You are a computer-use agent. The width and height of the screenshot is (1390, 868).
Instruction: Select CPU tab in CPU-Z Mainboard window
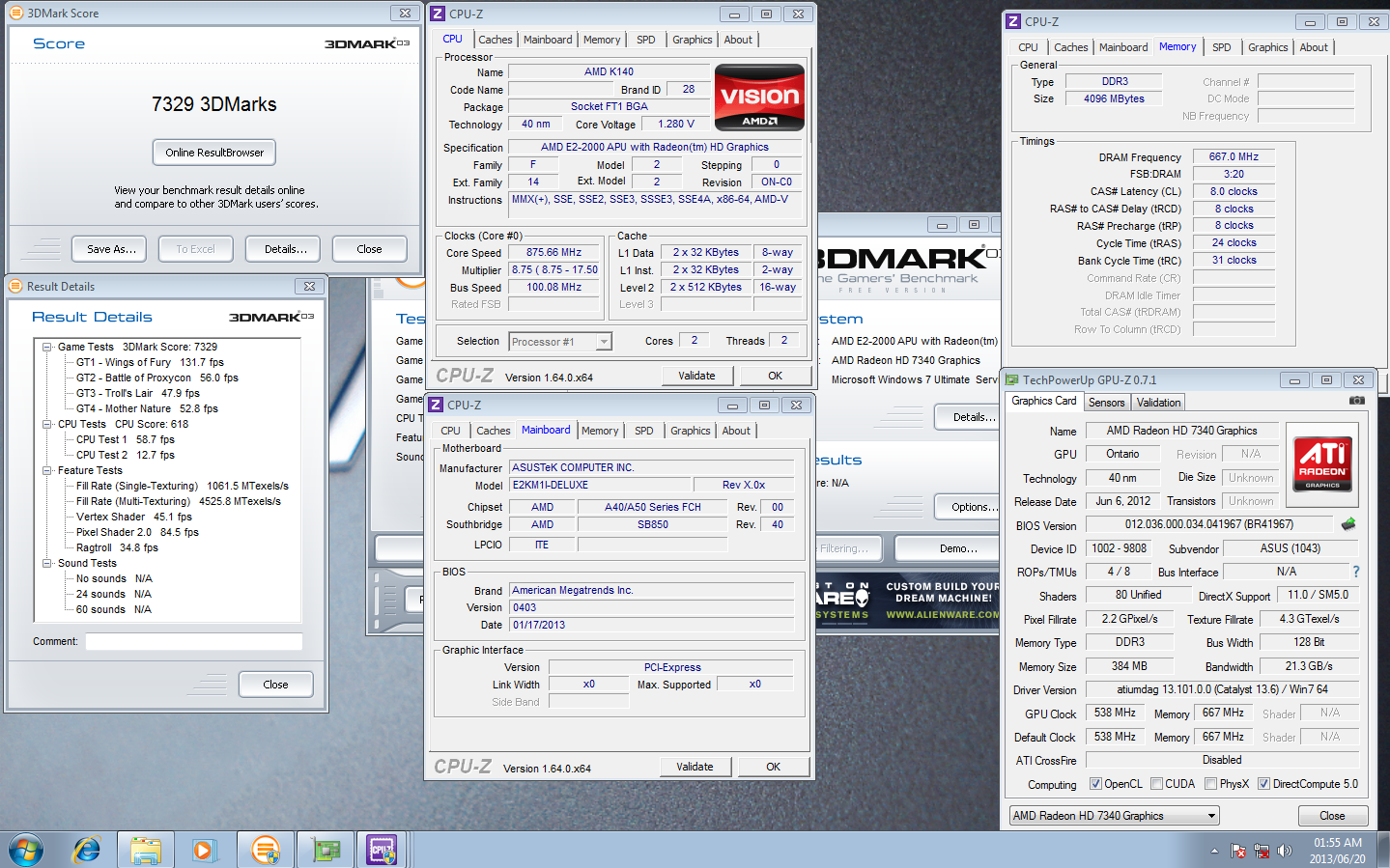(x=451, y=431)
